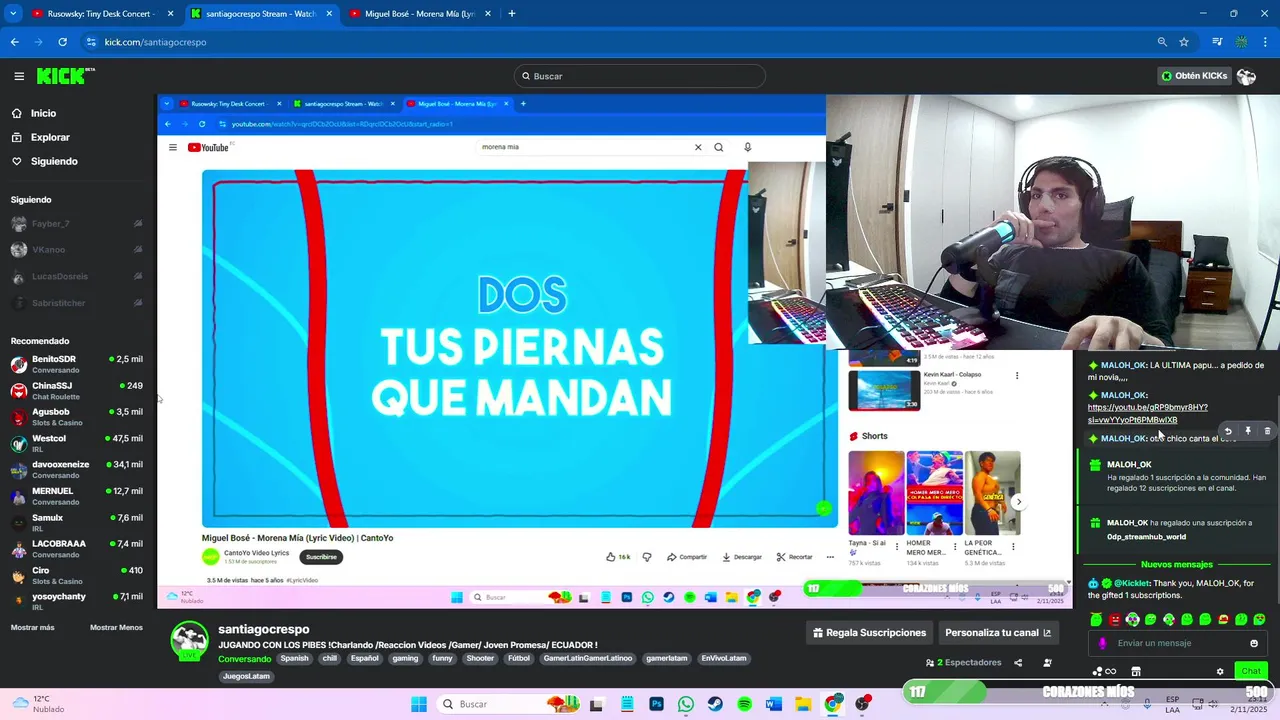Click the channel points infinity icon
Screen dimensions: 1280x720
(1104, 671)
